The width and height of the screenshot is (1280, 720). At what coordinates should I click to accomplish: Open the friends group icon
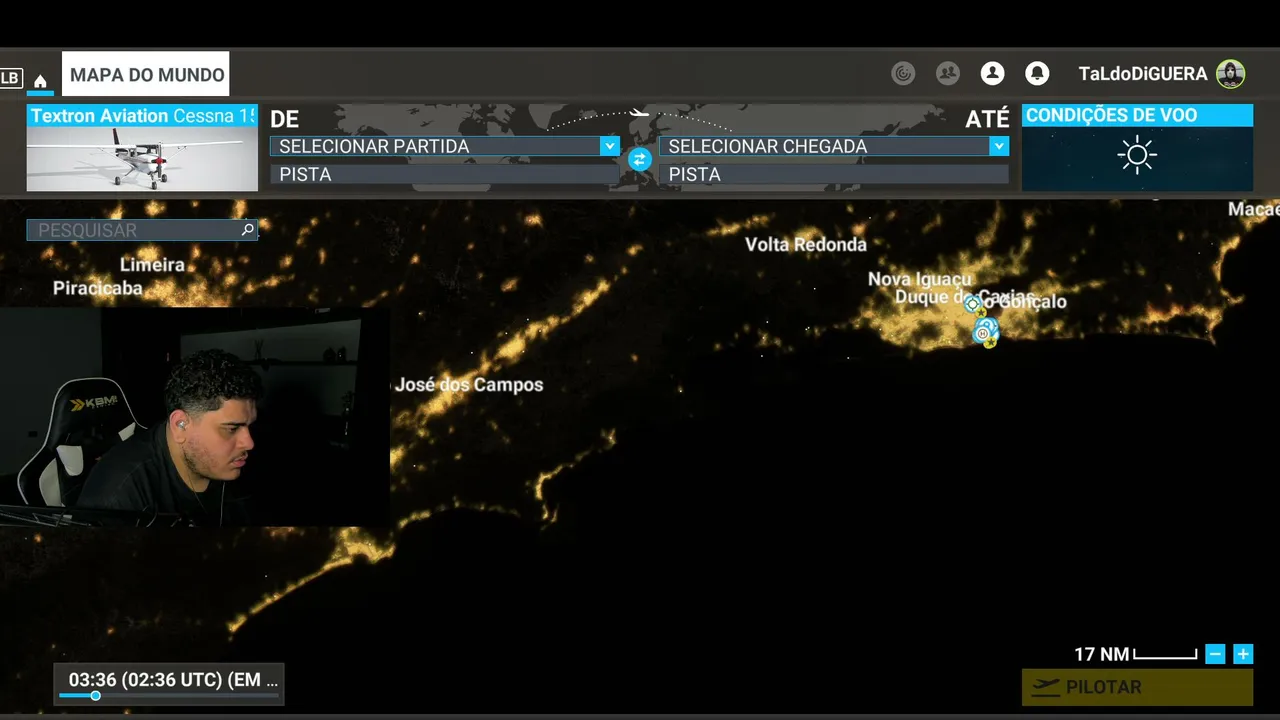coord(947,73)
